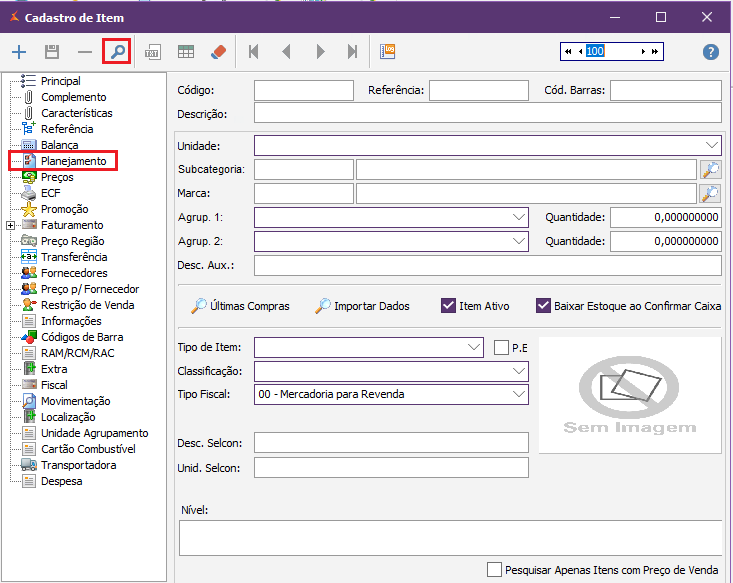The image size is (733, 583).
Task: Select Movimentação in the side tree
Action: point(75,401)
